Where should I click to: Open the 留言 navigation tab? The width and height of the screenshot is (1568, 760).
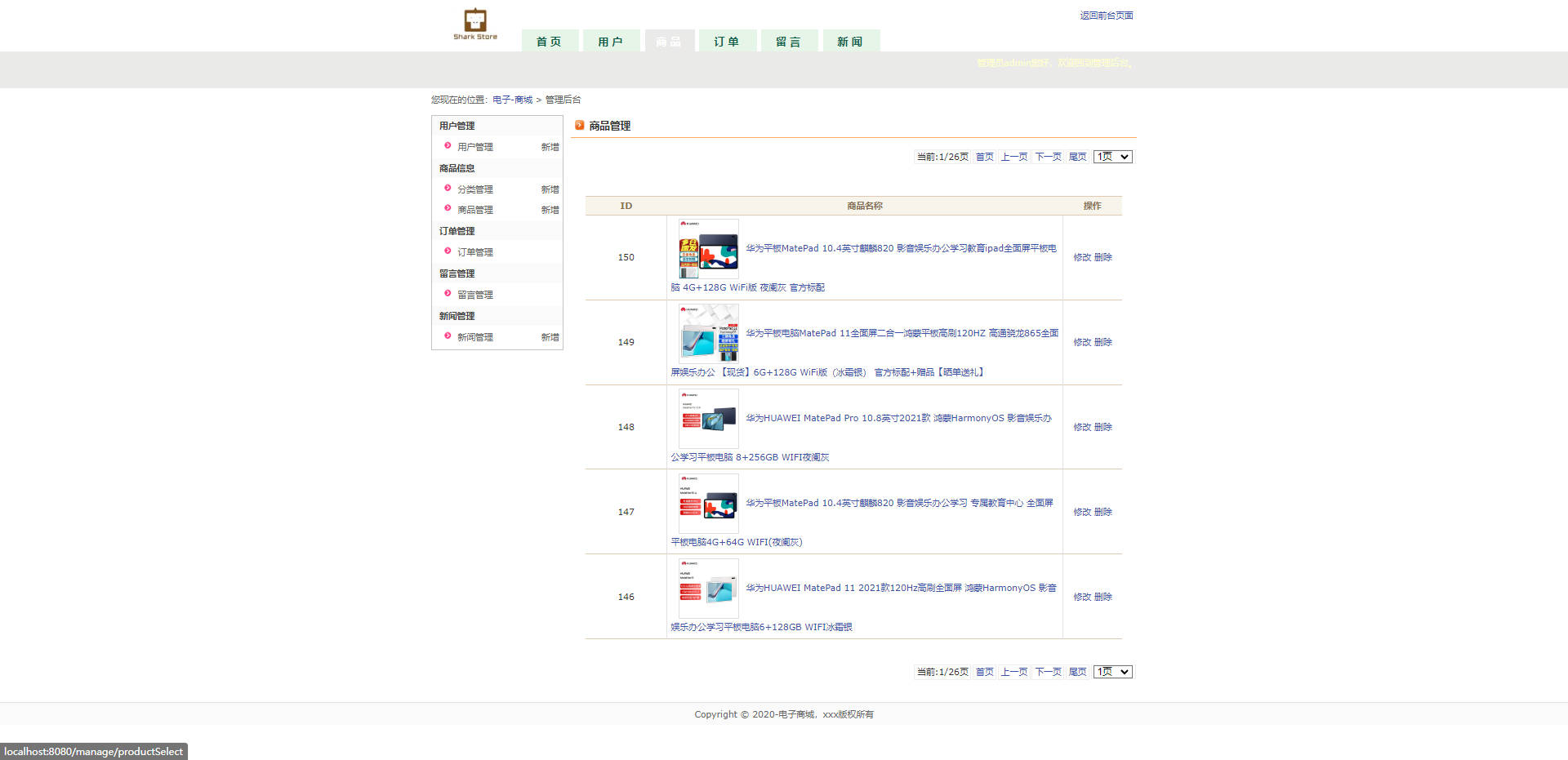[789, 41]
